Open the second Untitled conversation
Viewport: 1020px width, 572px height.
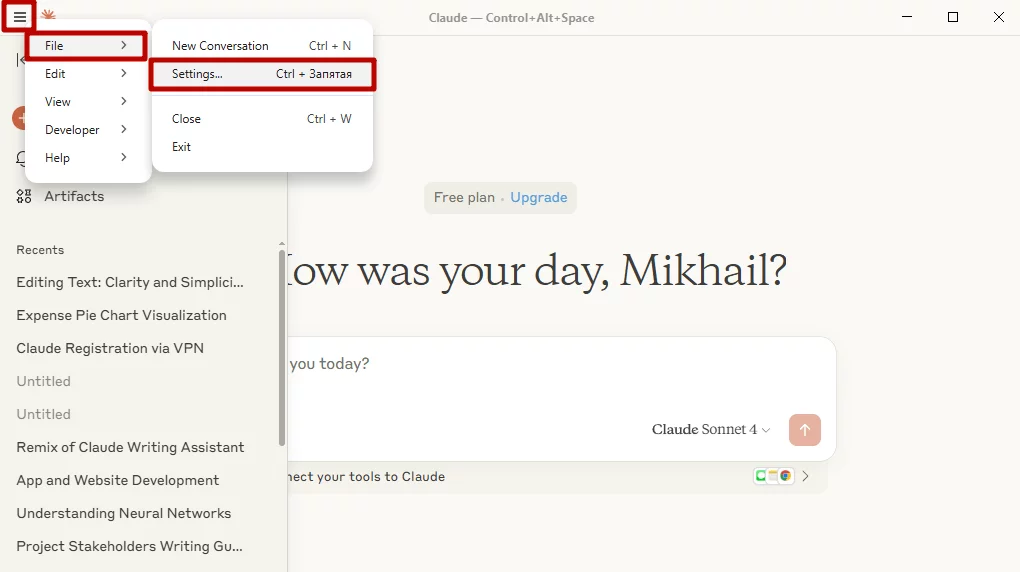(x=44, y=415)
